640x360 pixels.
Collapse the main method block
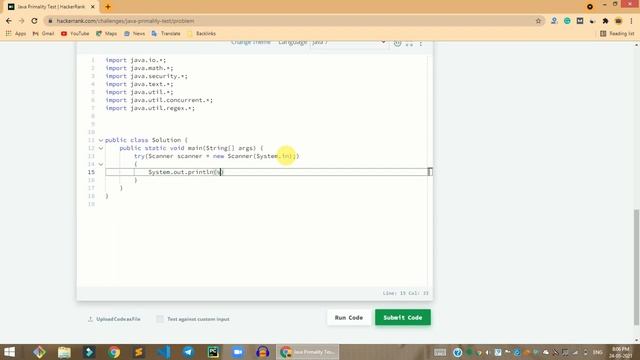[x=101, y=148]
